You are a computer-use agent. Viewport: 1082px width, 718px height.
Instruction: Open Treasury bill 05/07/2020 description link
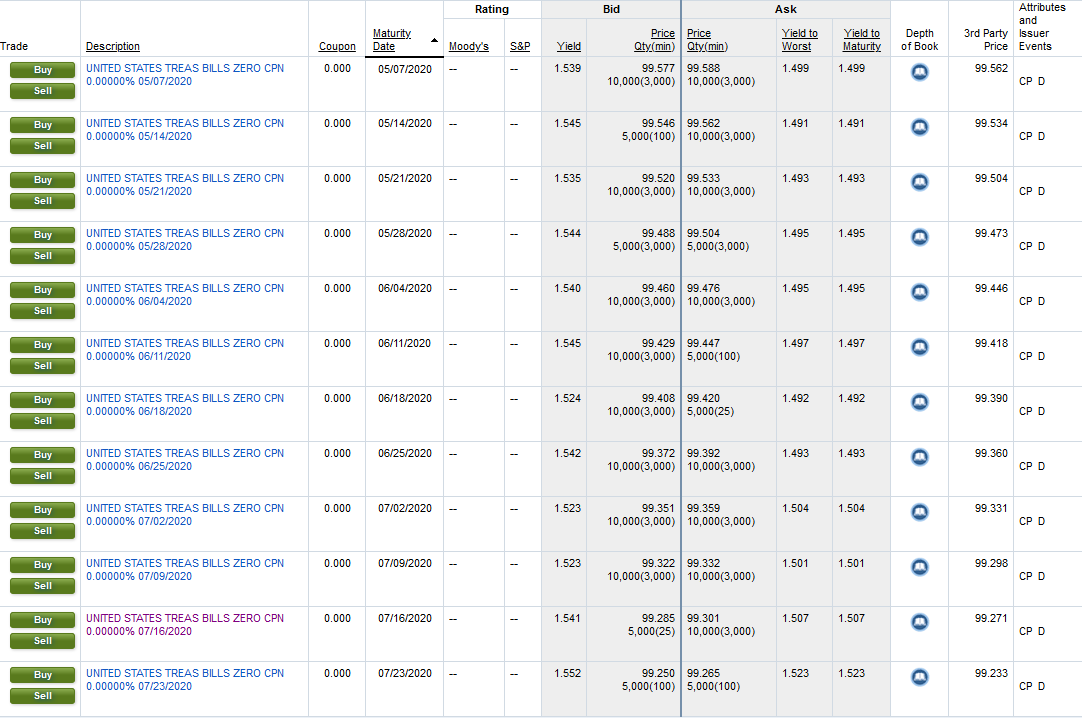point(185,74)
